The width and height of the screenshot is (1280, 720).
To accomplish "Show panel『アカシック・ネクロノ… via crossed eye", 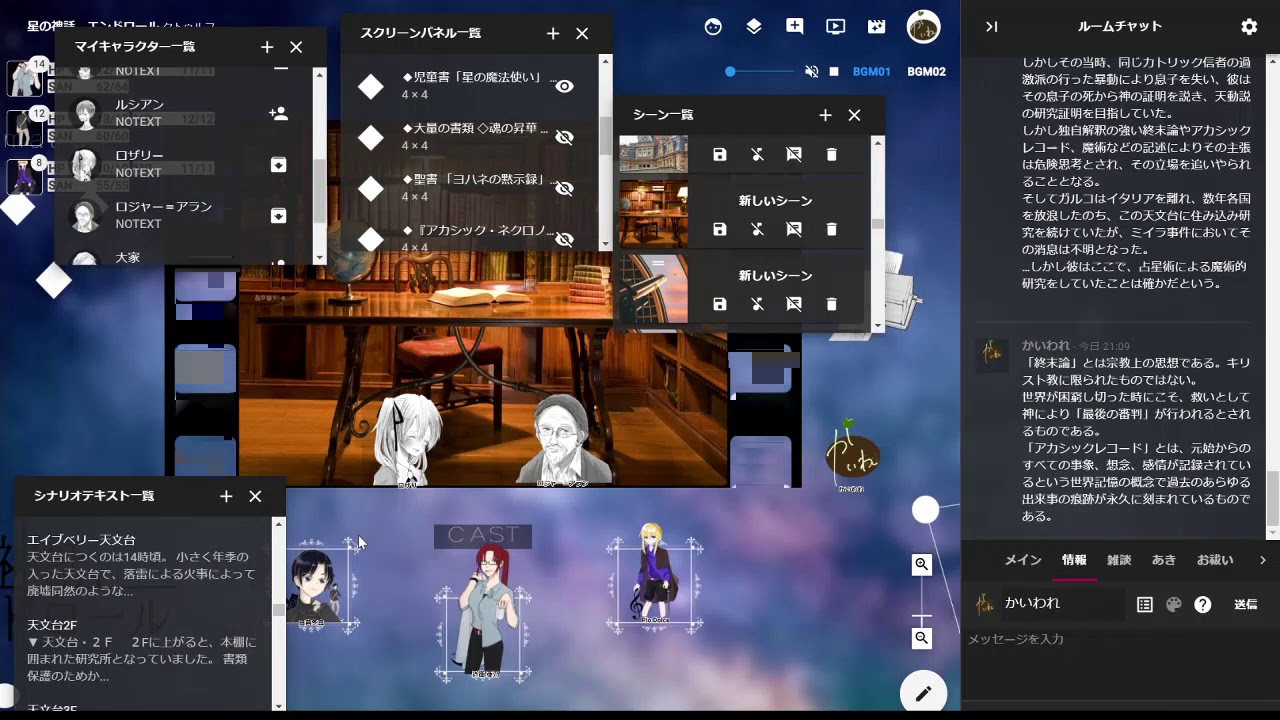I will click(565, 239).
